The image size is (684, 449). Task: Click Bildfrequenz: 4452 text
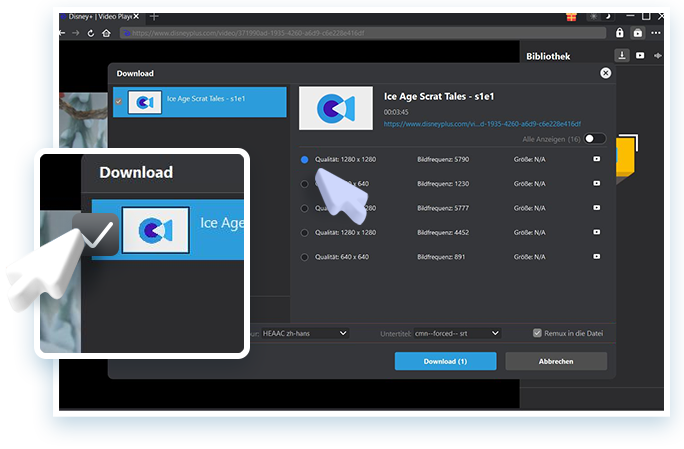click(443, 233)
